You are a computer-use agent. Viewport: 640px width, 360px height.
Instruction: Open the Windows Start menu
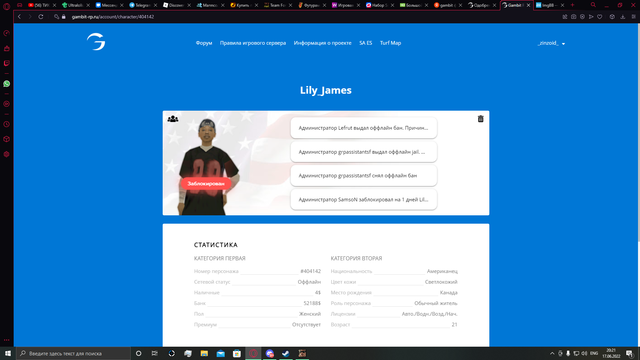8,353
